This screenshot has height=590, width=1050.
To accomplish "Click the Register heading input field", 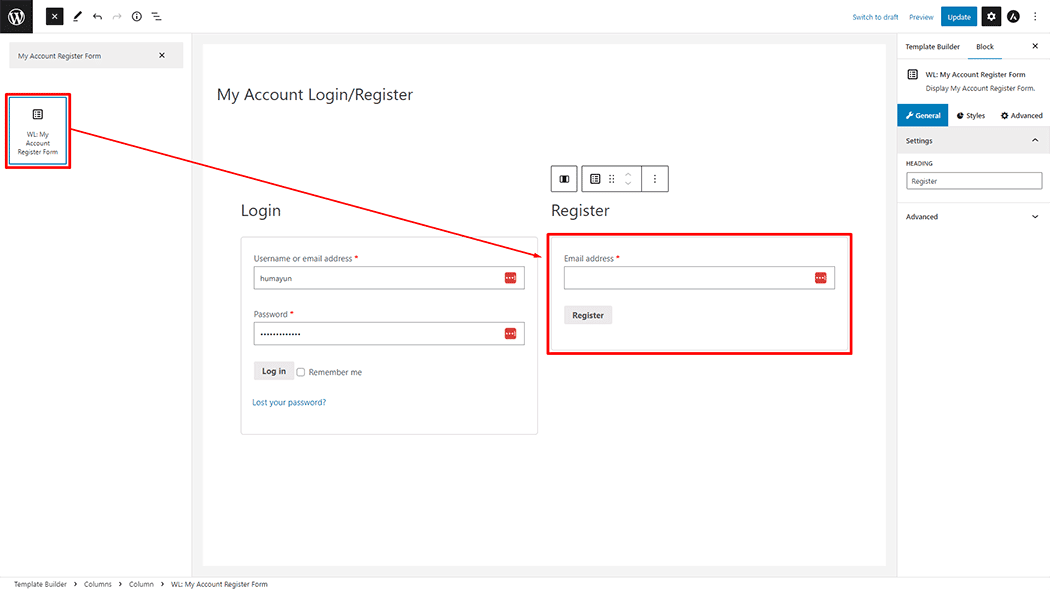I will (973, 180).
